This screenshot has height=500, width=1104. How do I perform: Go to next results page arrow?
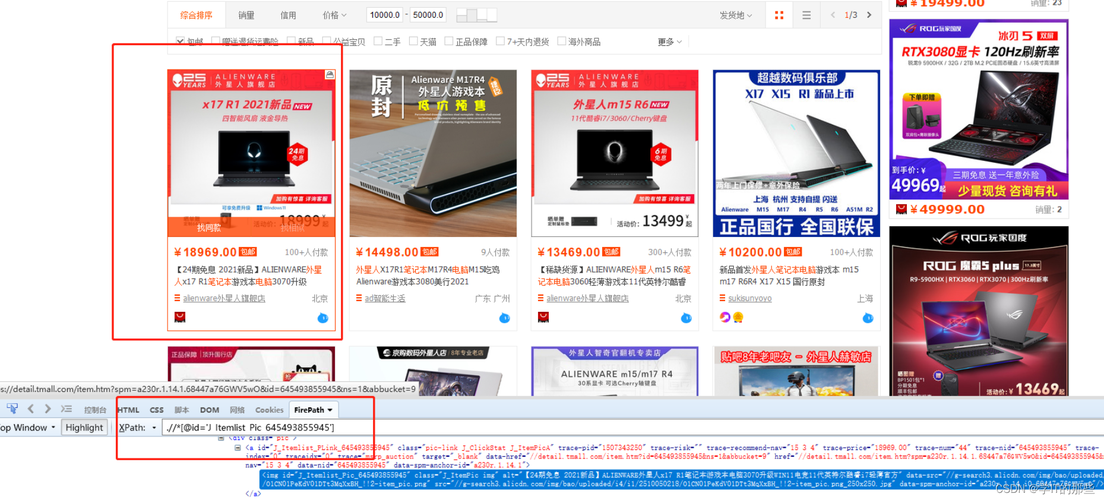[x=869, y=15]
